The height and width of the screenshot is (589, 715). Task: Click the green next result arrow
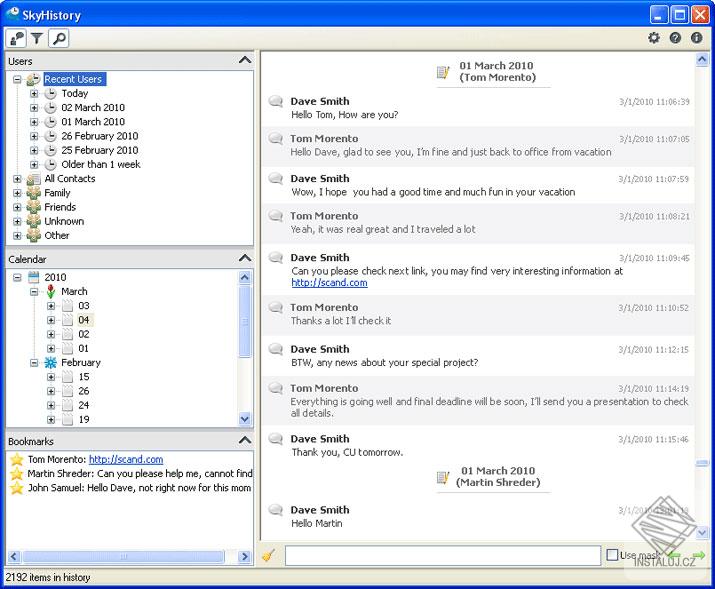coord(699,555)
